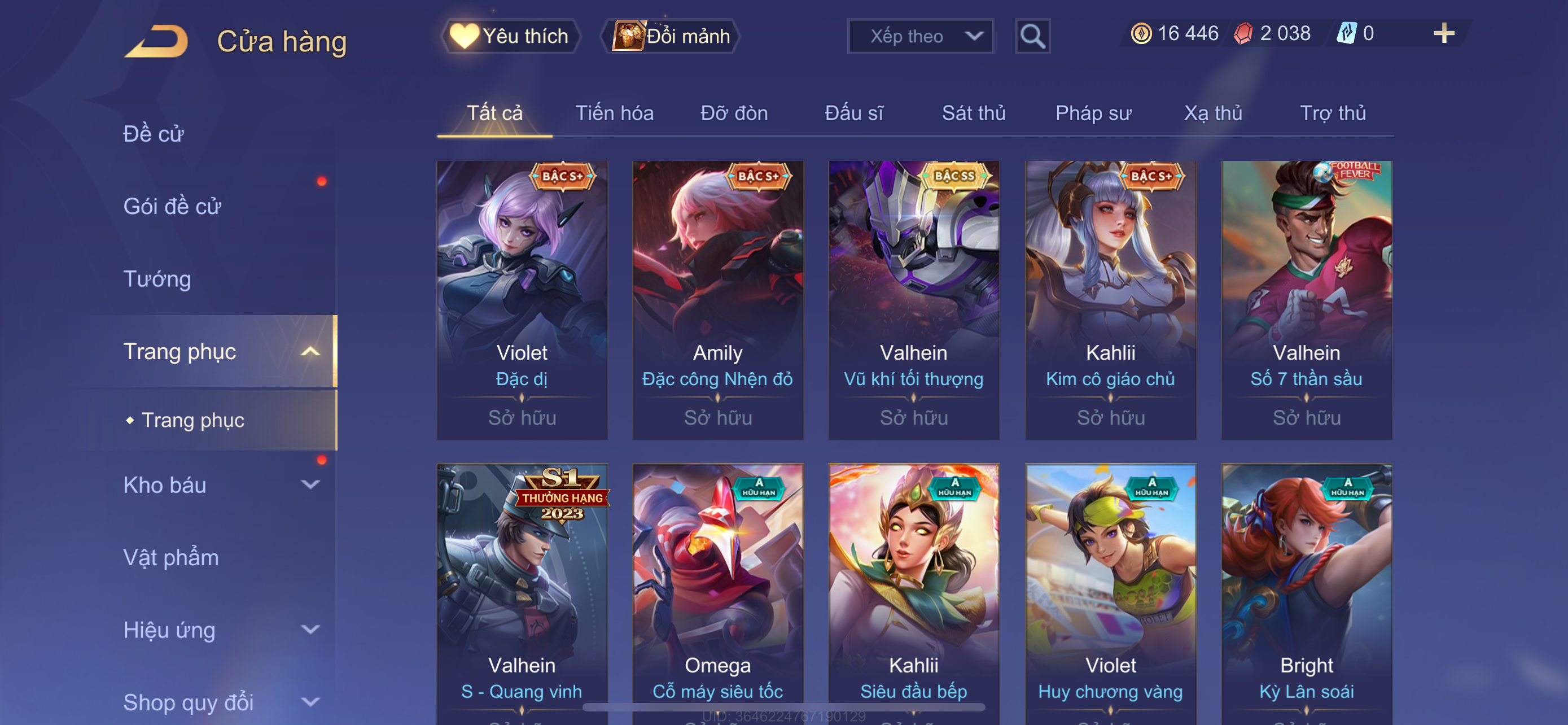Screen dimensions: 1568x725
Task: Click the plus icon to add currency
Action: (x=1444, y=33)
